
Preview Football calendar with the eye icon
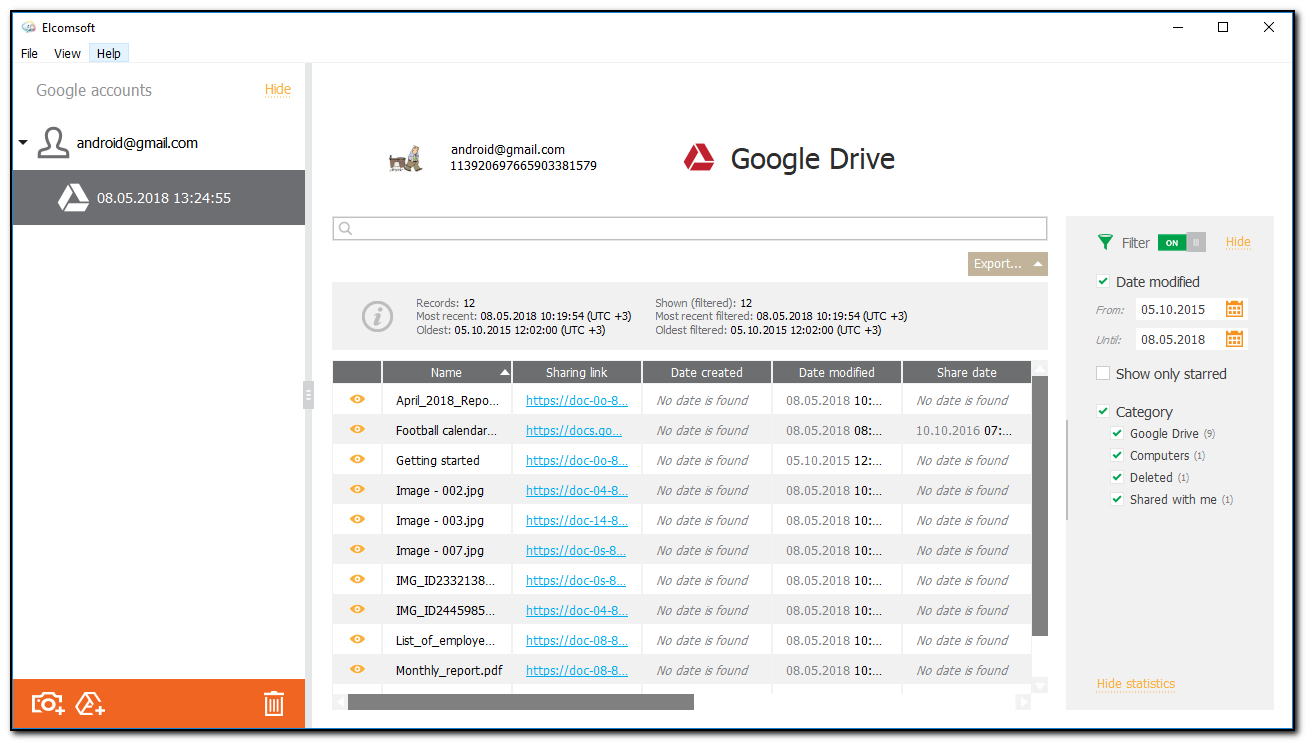click(x=357, y=429)
